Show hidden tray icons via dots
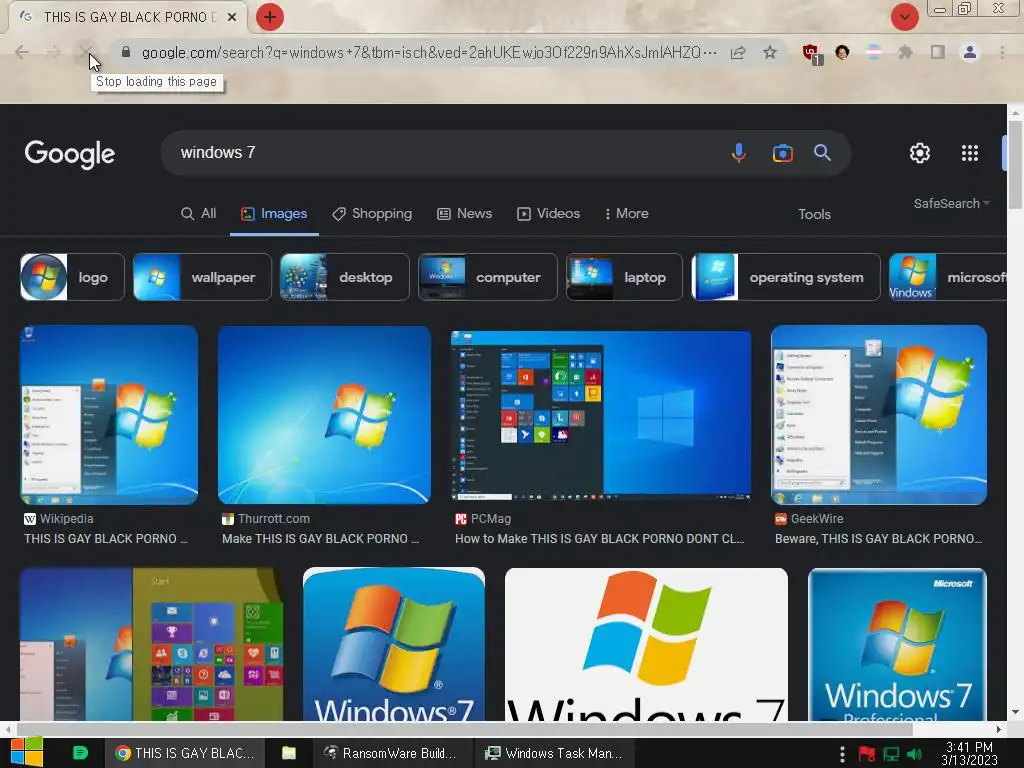Image resolution: width=1024 pixels, height=768 pixels. (x=842, y=754)
